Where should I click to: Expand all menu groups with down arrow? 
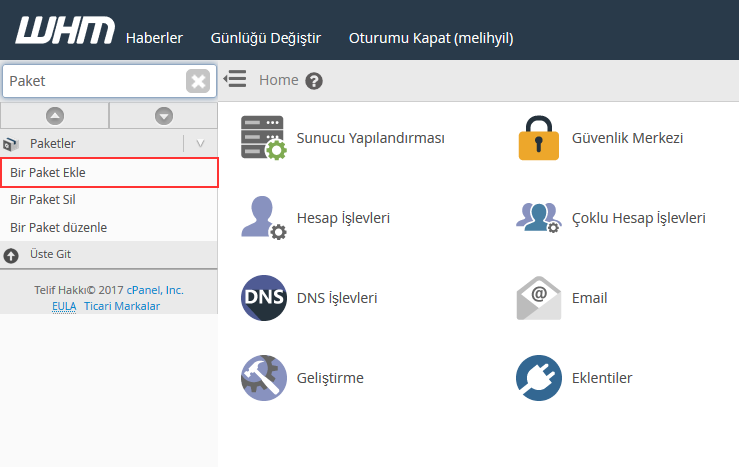164,116
